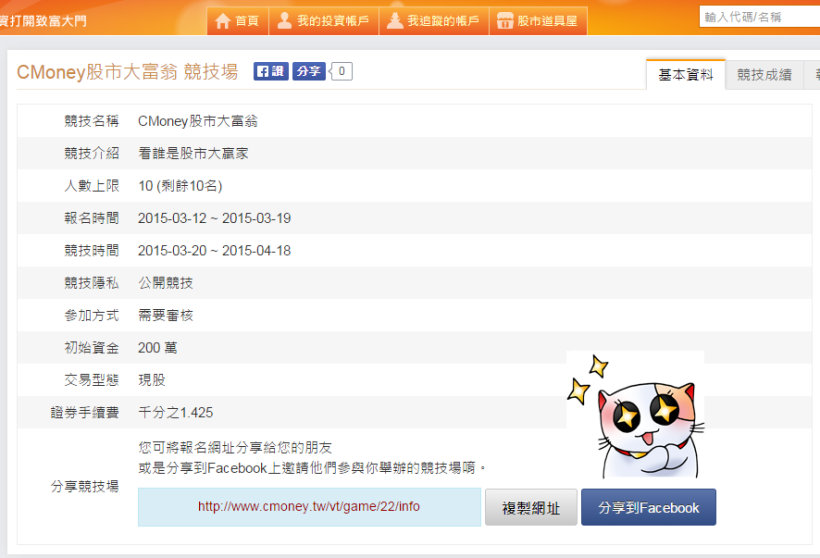Screen dimensions: 820x558
Task: Click the share count bubble showing 0
Action: 341,71
